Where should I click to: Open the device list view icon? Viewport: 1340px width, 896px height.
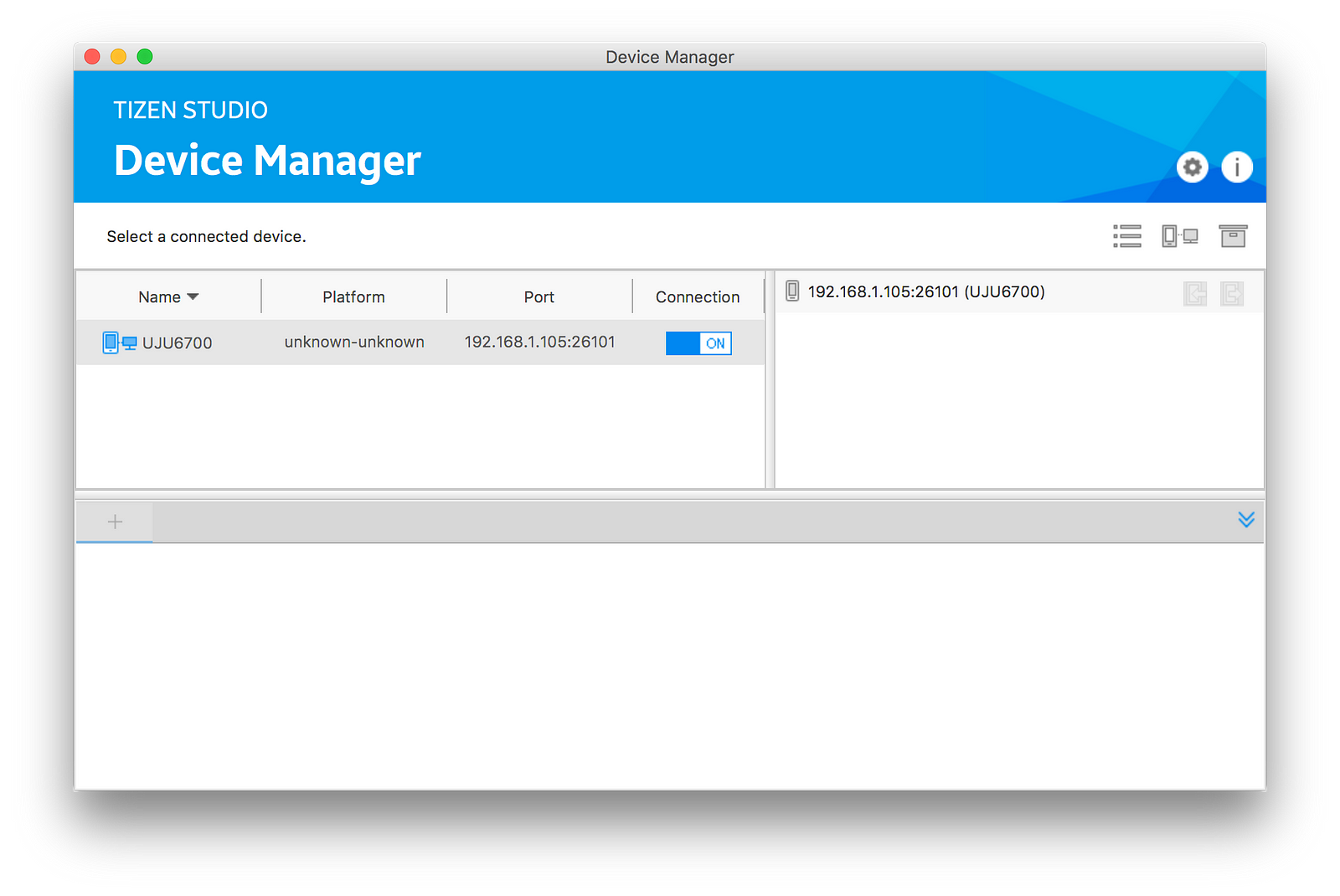[x=1127, y=236]
